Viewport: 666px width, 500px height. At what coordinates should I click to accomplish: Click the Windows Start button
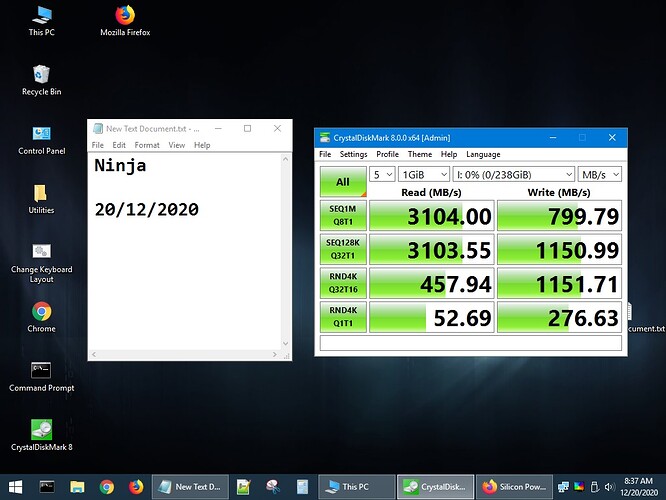[15, 487]
